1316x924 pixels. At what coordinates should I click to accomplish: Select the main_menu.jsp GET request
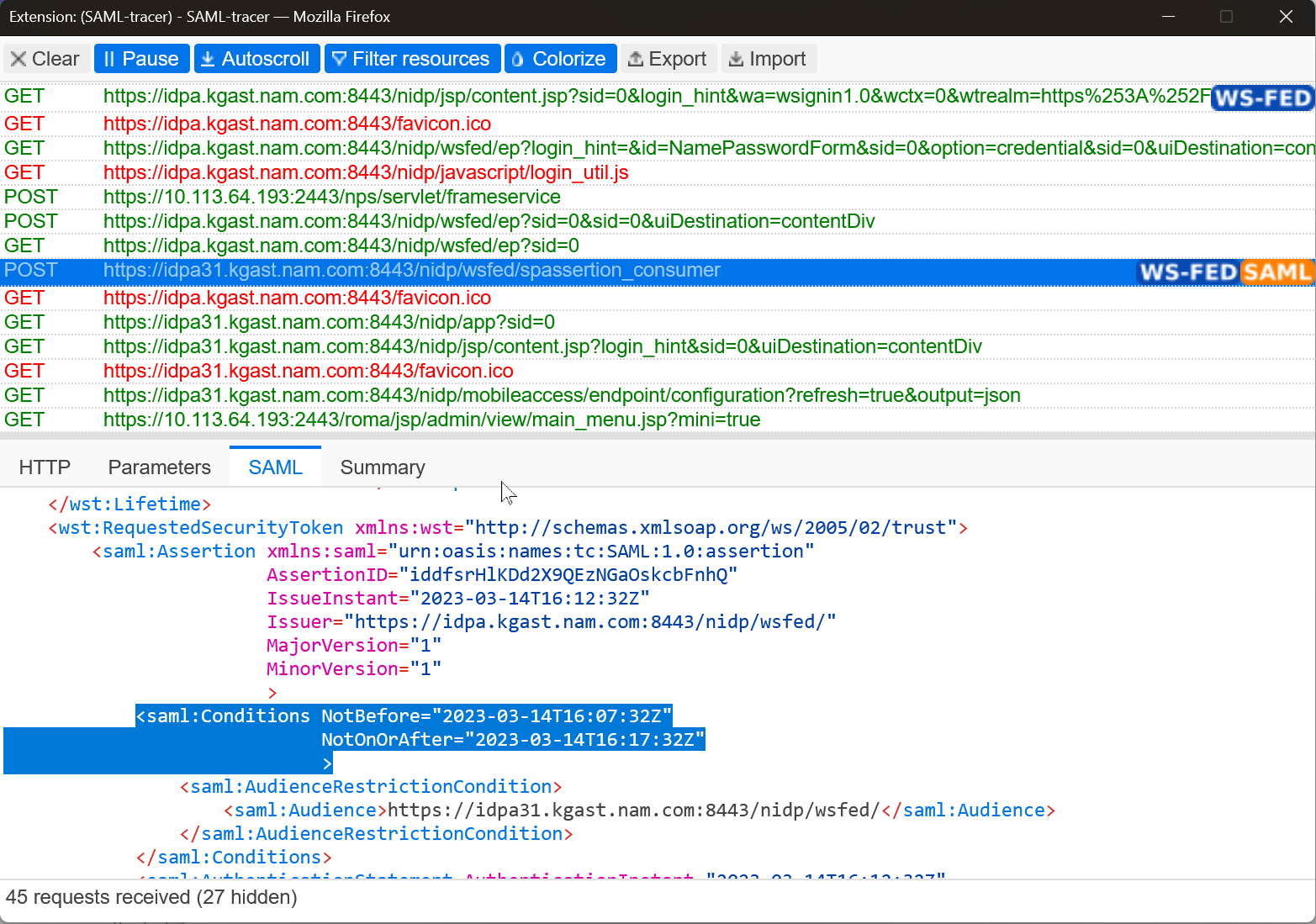tap(431, 419)
